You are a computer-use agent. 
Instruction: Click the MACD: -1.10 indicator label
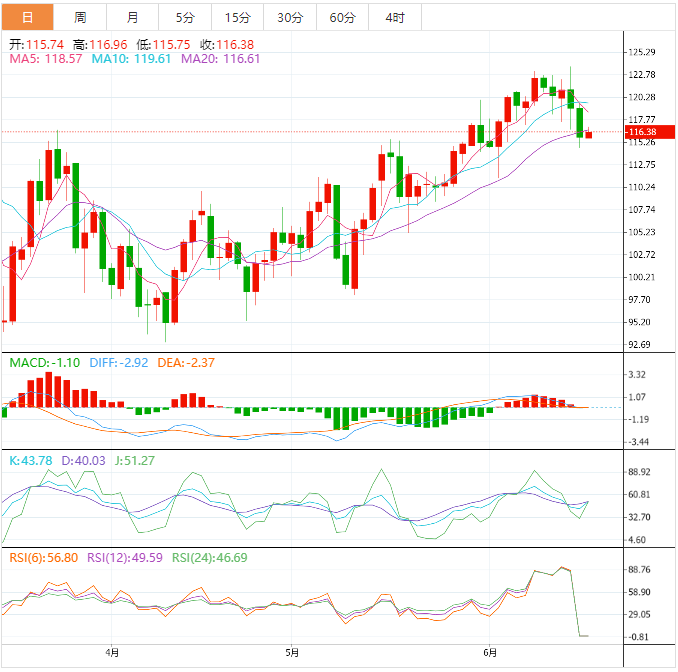(45, 362)
